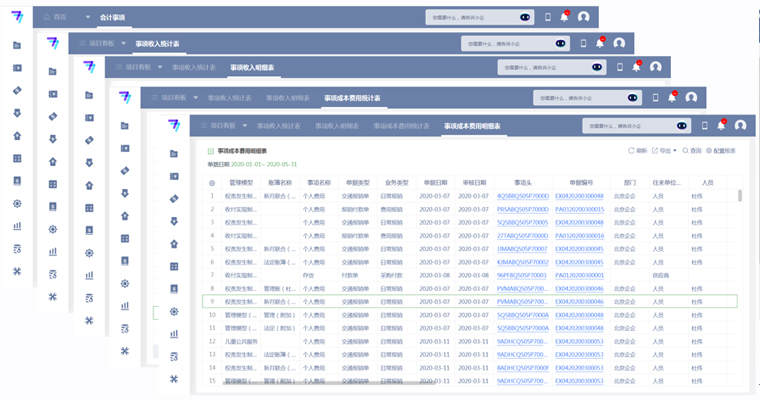Switch to the 事项成本费用统计表 tab in the front window
760x400 pixels.
[401, 126]
